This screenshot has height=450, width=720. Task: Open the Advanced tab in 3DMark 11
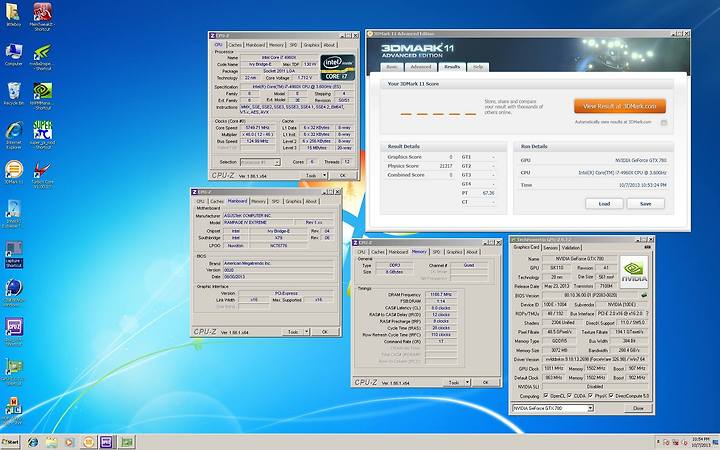tap(421, 67)
